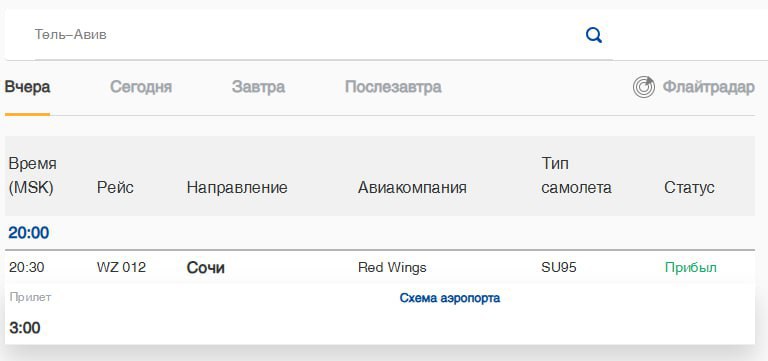This screenshot has height=361, width=768.
Task: Click the magnifying glass search icon
Action: (x=594, y=35)
